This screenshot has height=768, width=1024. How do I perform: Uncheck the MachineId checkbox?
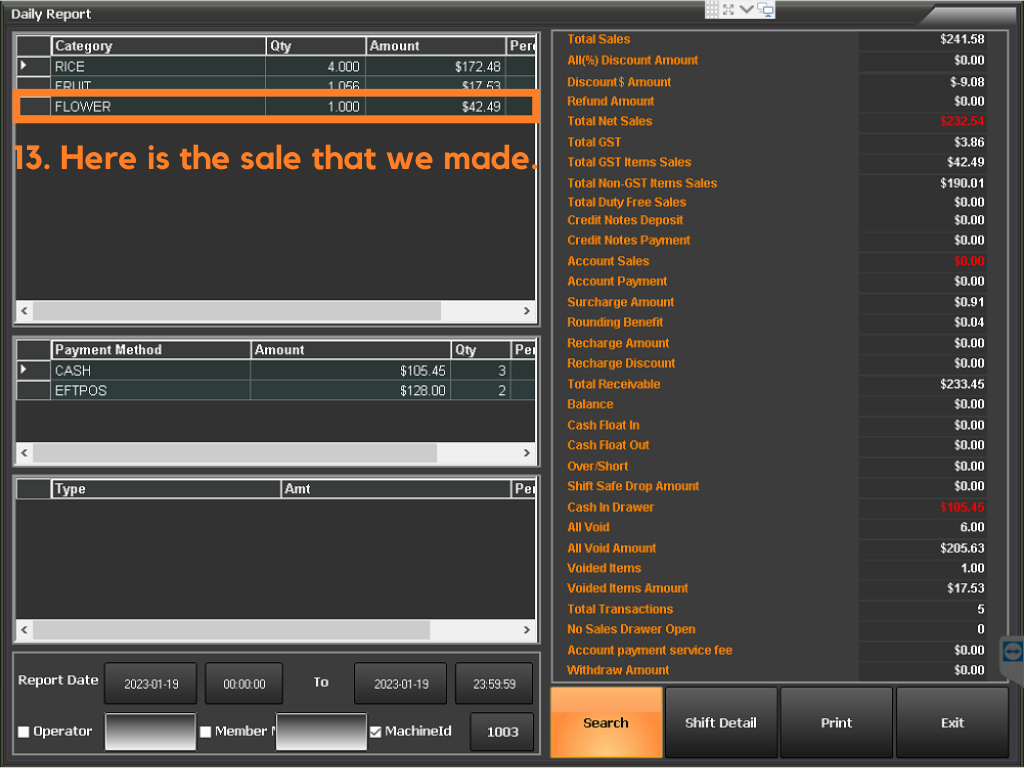click(x=375, y=732)
